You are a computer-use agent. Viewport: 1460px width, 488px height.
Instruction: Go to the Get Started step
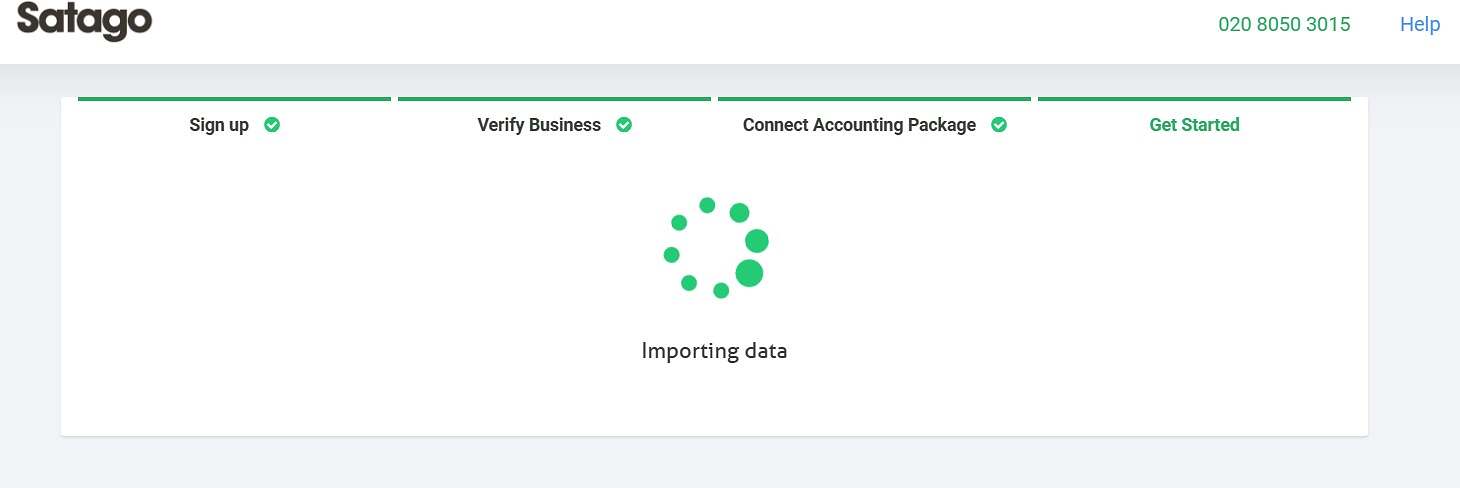point(1194,125)
